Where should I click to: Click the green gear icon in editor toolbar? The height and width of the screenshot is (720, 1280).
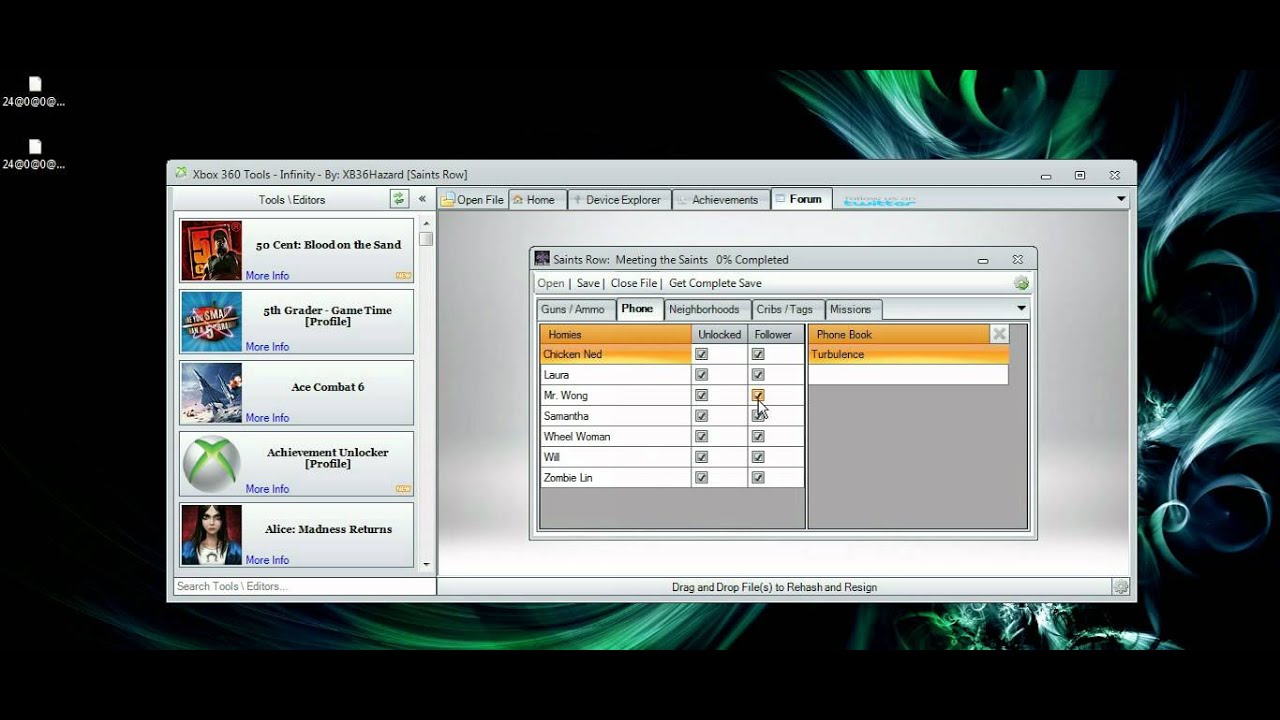pyautogui.click(x=1020, y=284)
